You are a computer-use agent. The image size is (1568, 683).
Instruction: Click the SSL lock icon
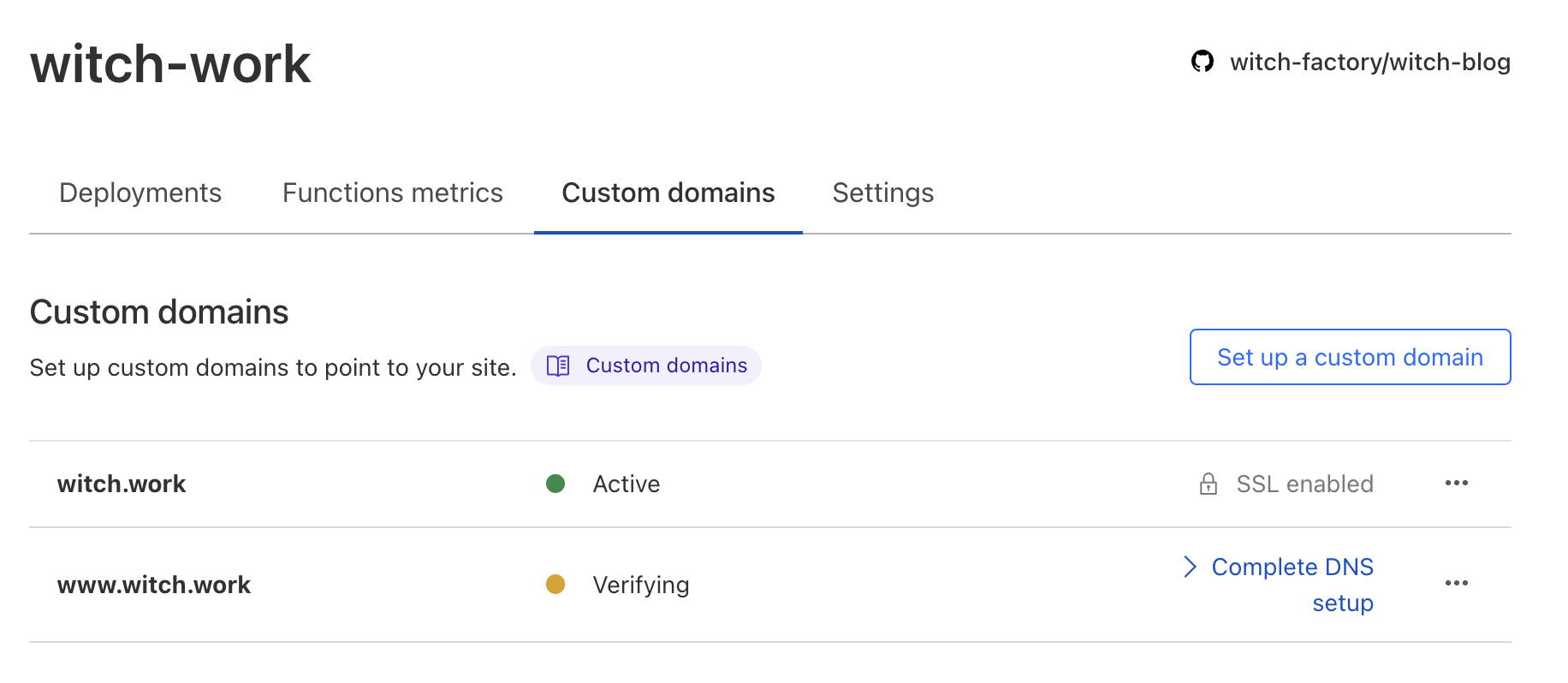coord(1208,484)
